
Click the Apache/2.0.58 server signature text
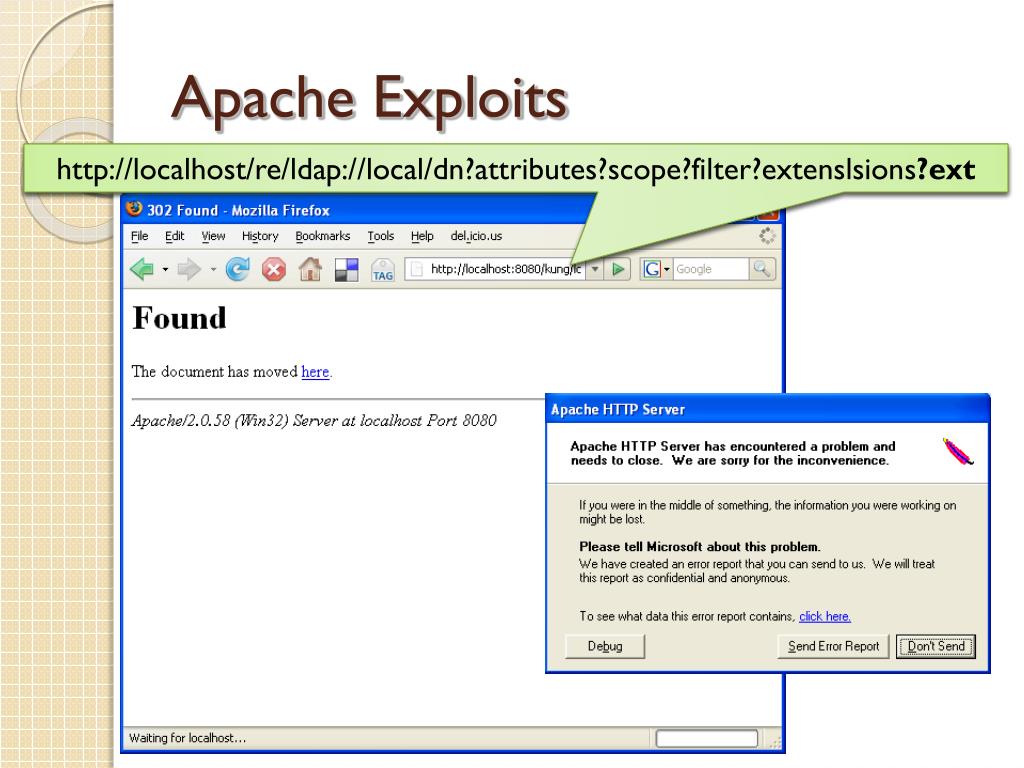click(x=314, y=420)
